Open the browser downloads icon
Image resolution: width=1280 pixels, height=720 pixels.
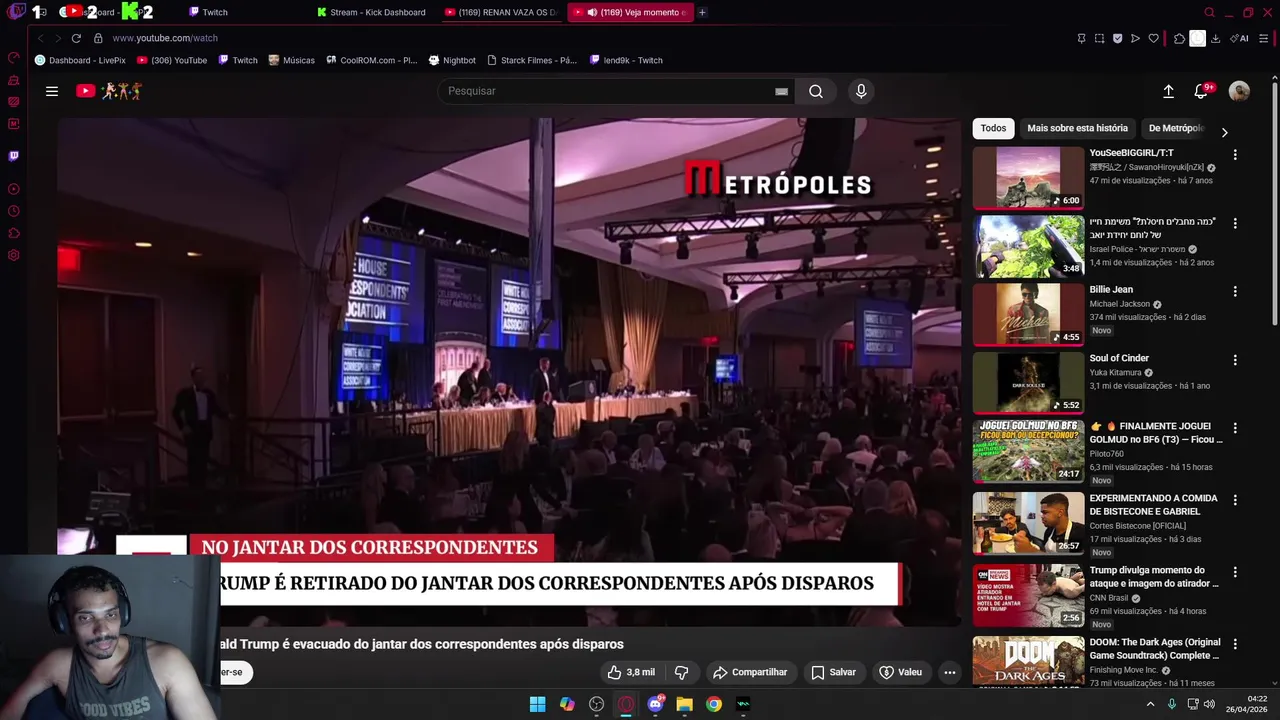coord(1215,38)
